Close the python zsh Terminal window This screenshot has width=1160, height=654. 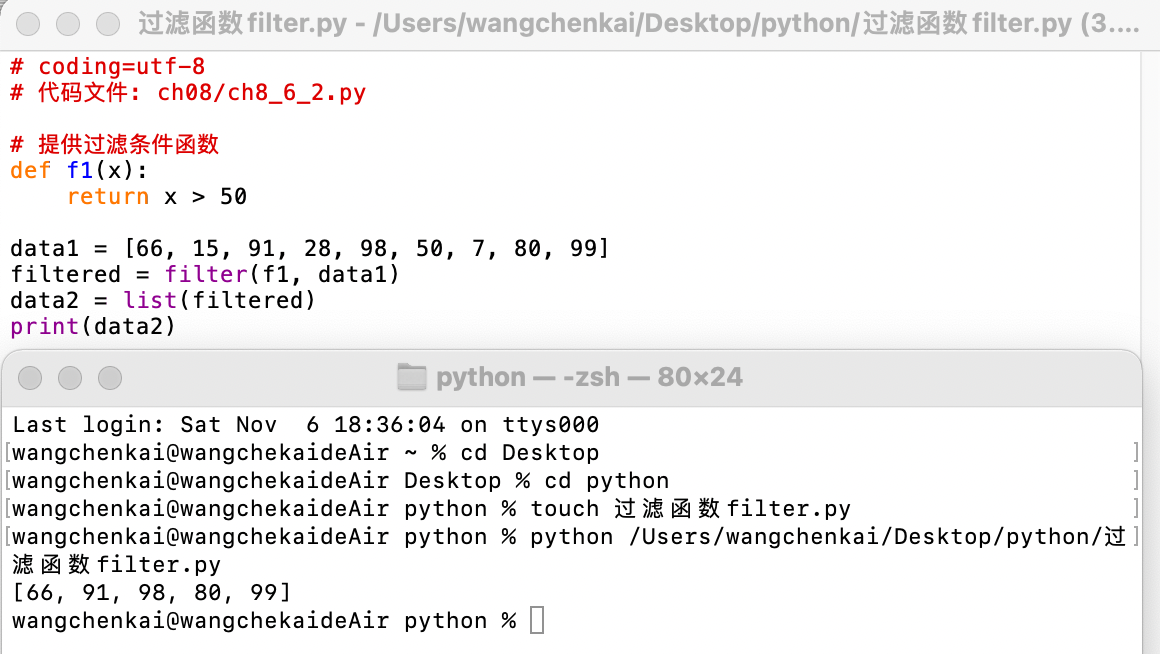[x=30, y=377]
